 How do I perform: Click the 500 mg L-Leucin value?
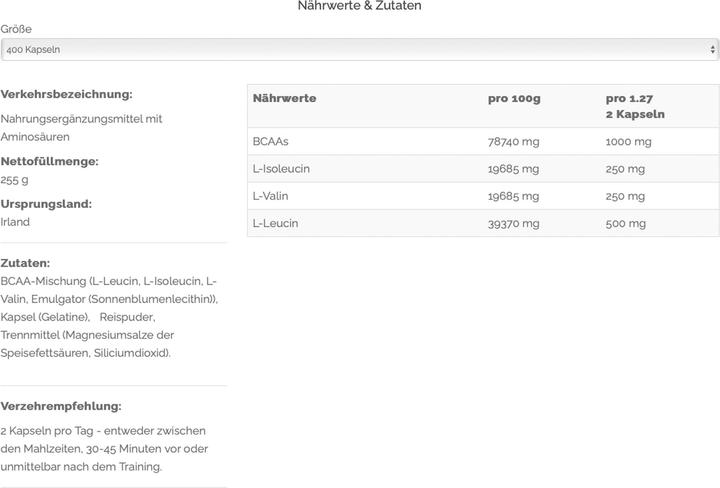point(626,223)
